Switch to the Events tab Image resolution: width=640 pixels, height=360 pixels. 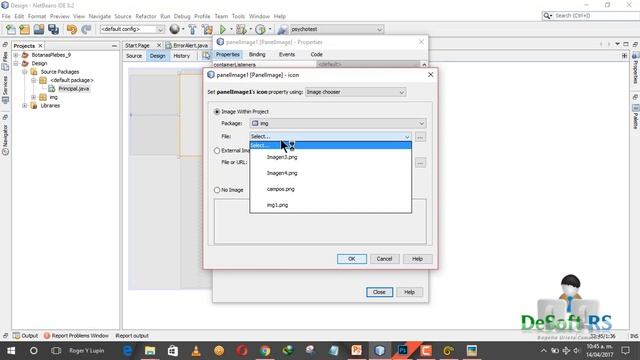coord(287,54)
